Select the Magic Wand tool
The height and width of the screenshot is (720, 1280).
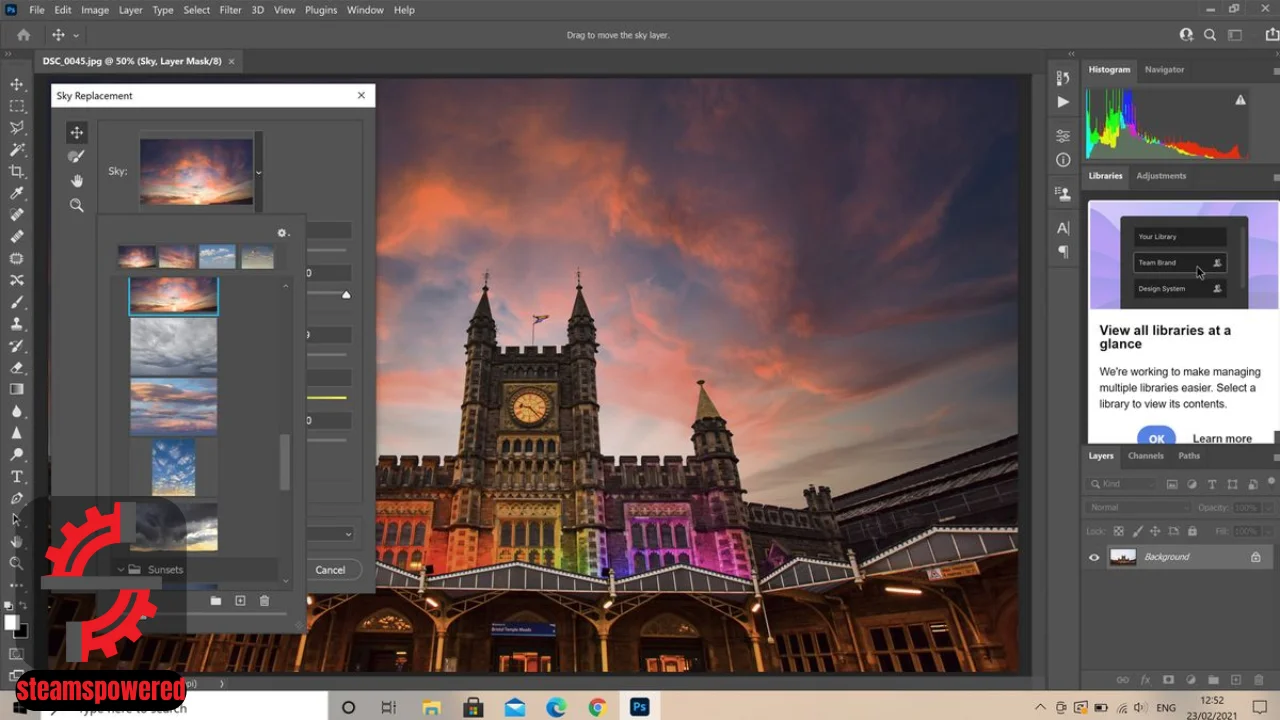(x=17, y=150)
